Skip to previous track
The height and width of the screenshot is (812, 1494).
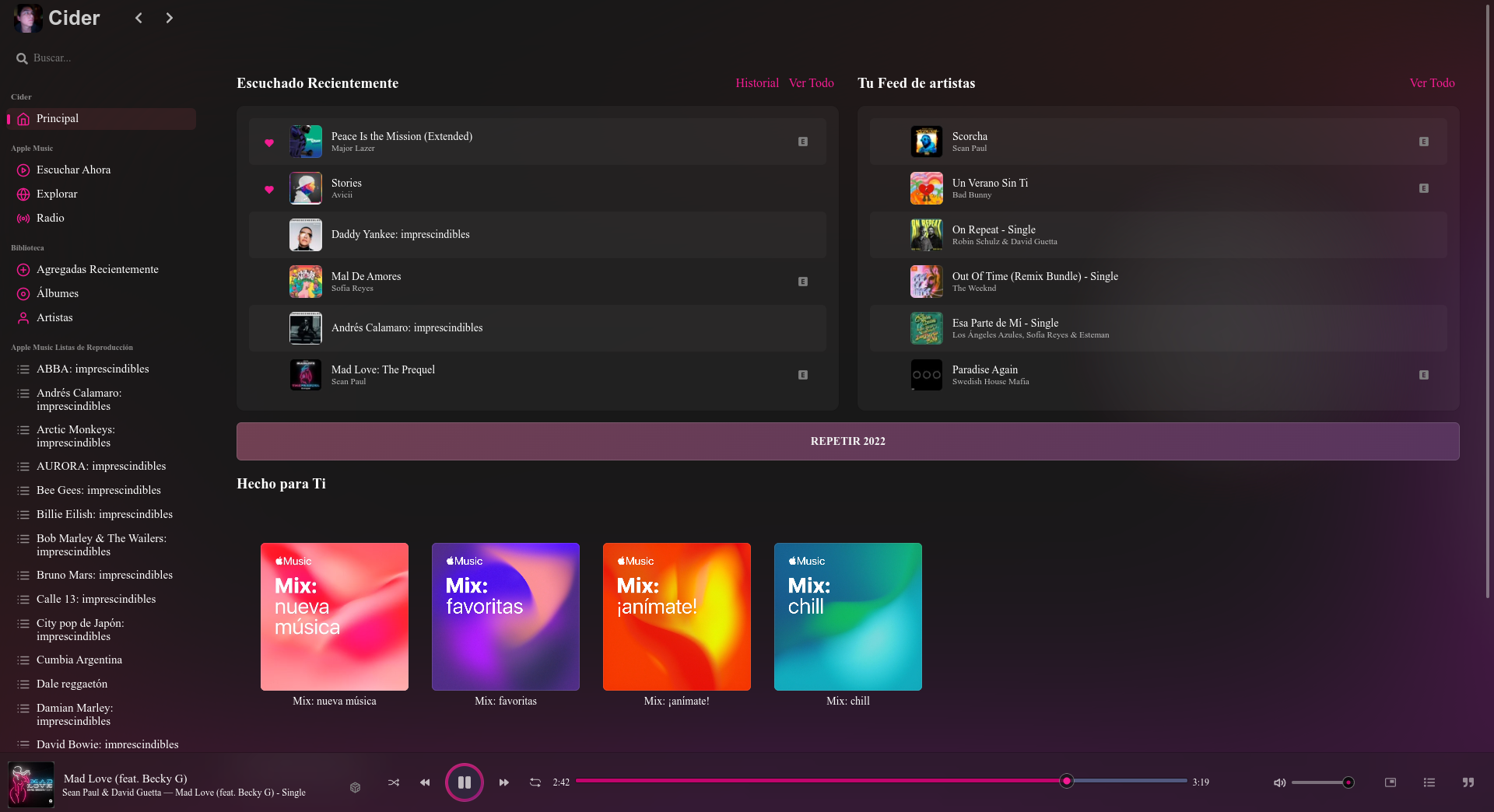[x=425, y=782]
